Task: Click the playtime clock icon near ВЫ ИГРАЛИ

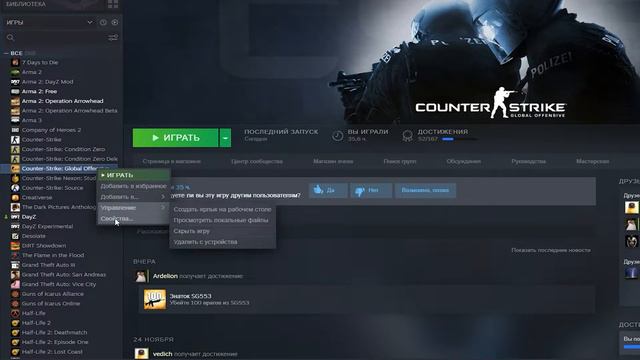Action: [338, 136]
